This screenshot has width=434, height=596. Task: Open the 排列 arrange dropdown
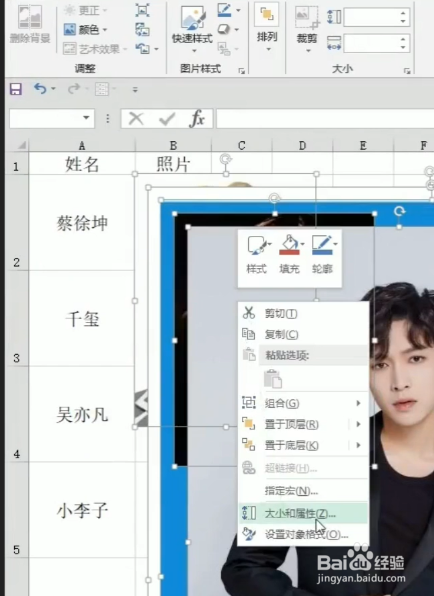point(267,27)
